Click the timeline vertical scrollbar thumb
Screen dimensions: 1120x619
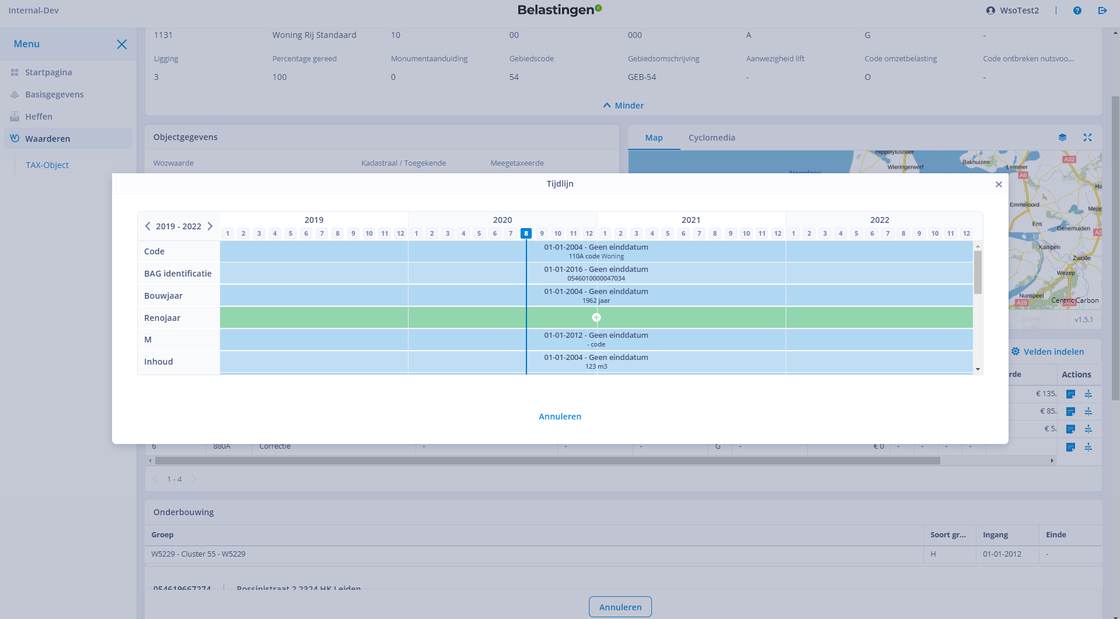click(x=978, y=272)
